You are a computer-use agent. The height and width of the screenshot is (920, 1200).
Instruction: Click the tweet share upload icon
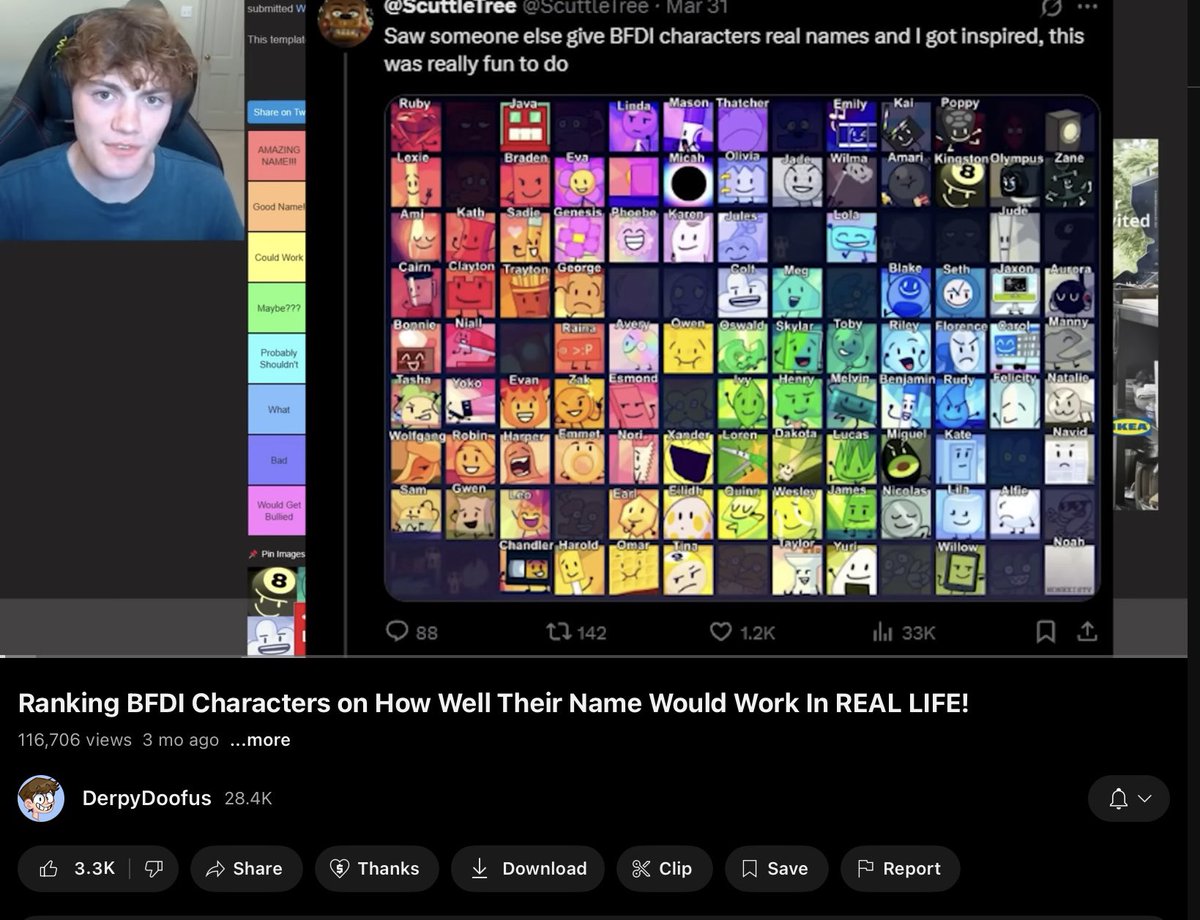(x=1087, y=631)
